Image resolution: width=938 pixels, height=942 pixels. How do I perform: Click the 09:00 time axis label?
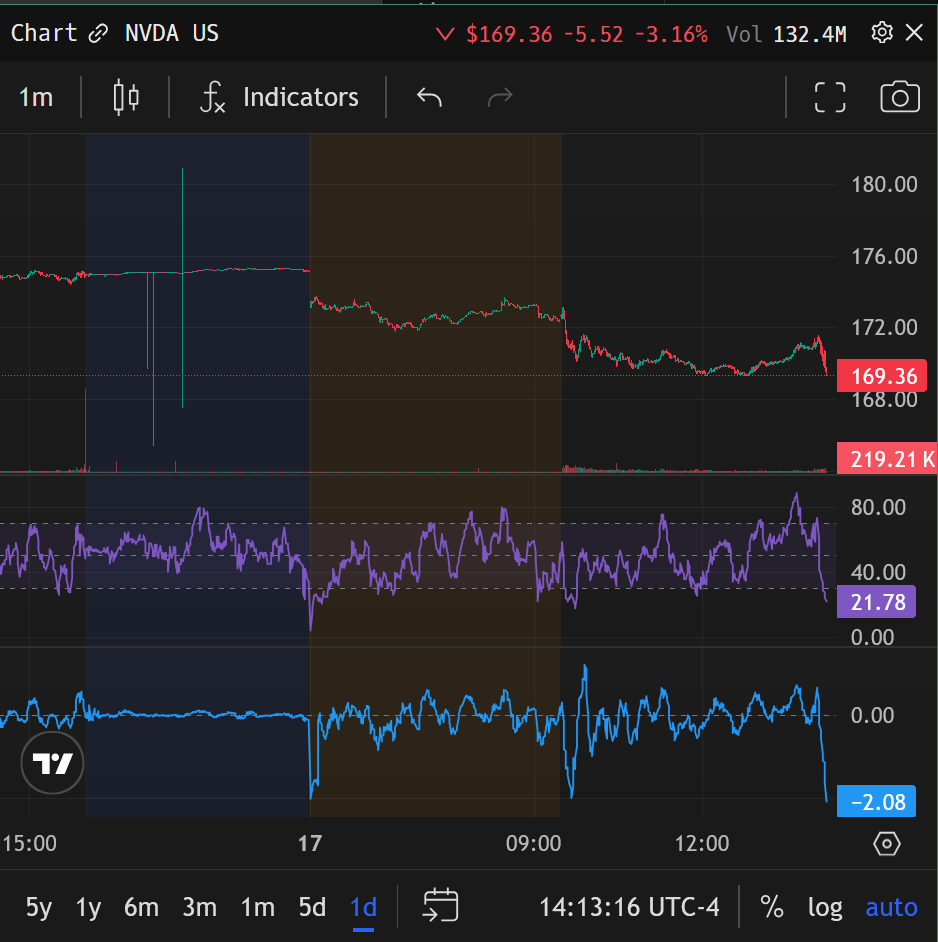[x=533, y=843]
